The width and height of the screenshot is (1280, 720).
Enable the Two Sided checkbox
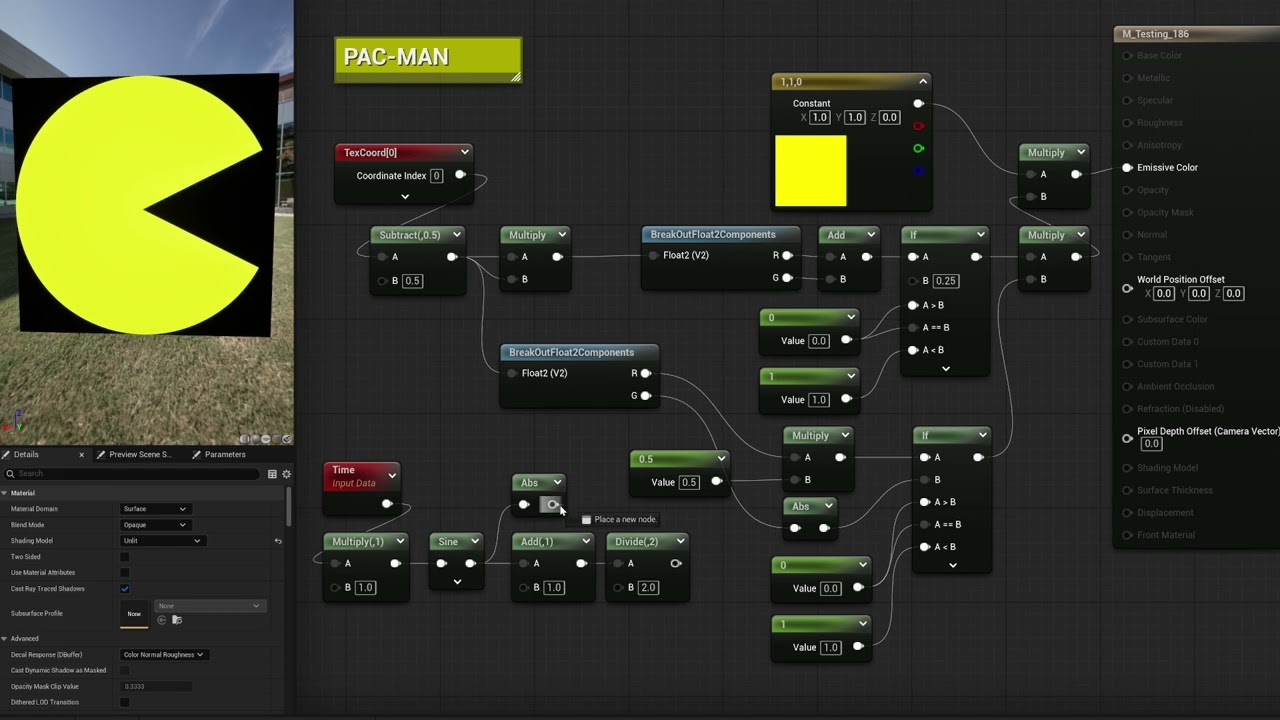(x=125, y=557)
